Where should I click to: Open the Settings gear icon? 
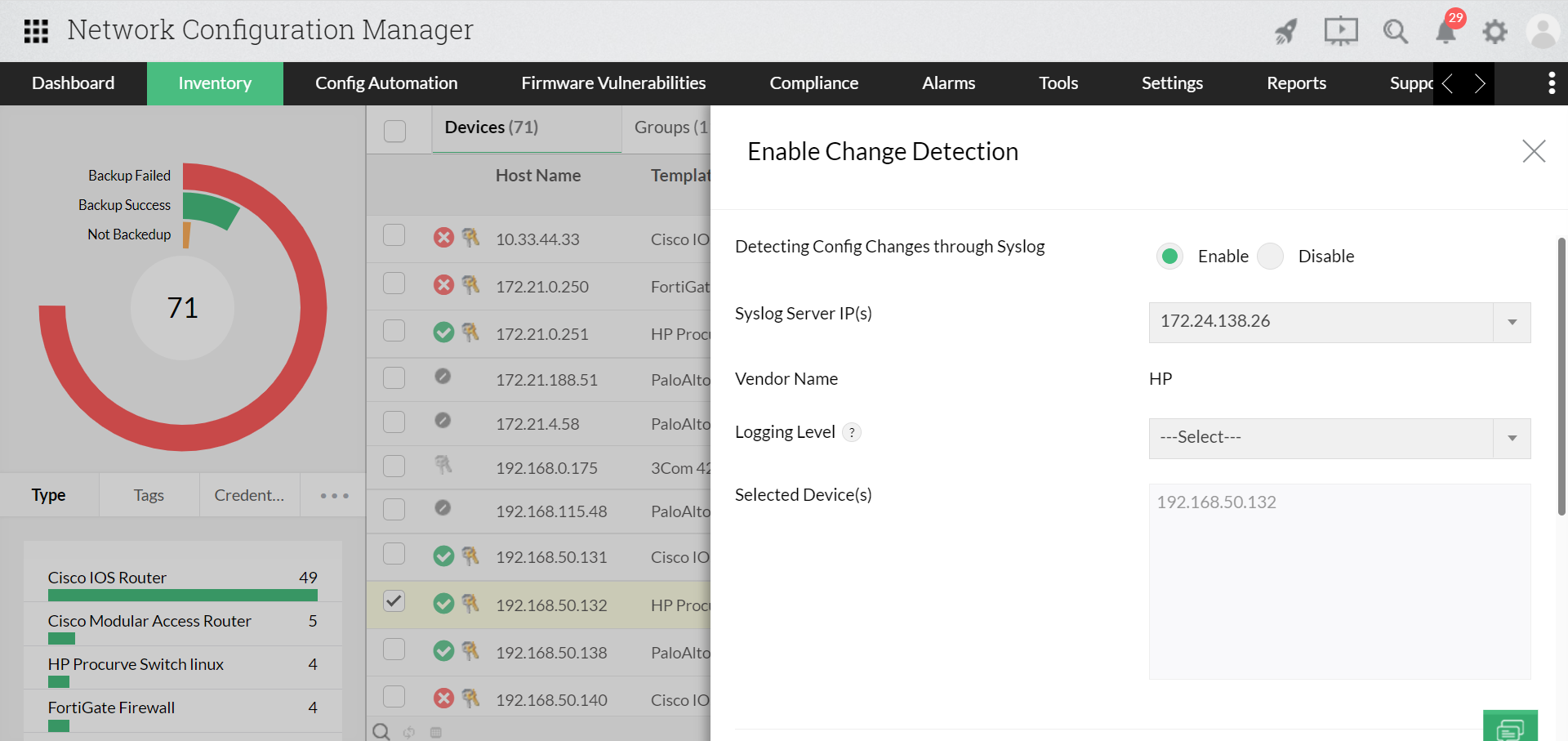[1495, 31]
